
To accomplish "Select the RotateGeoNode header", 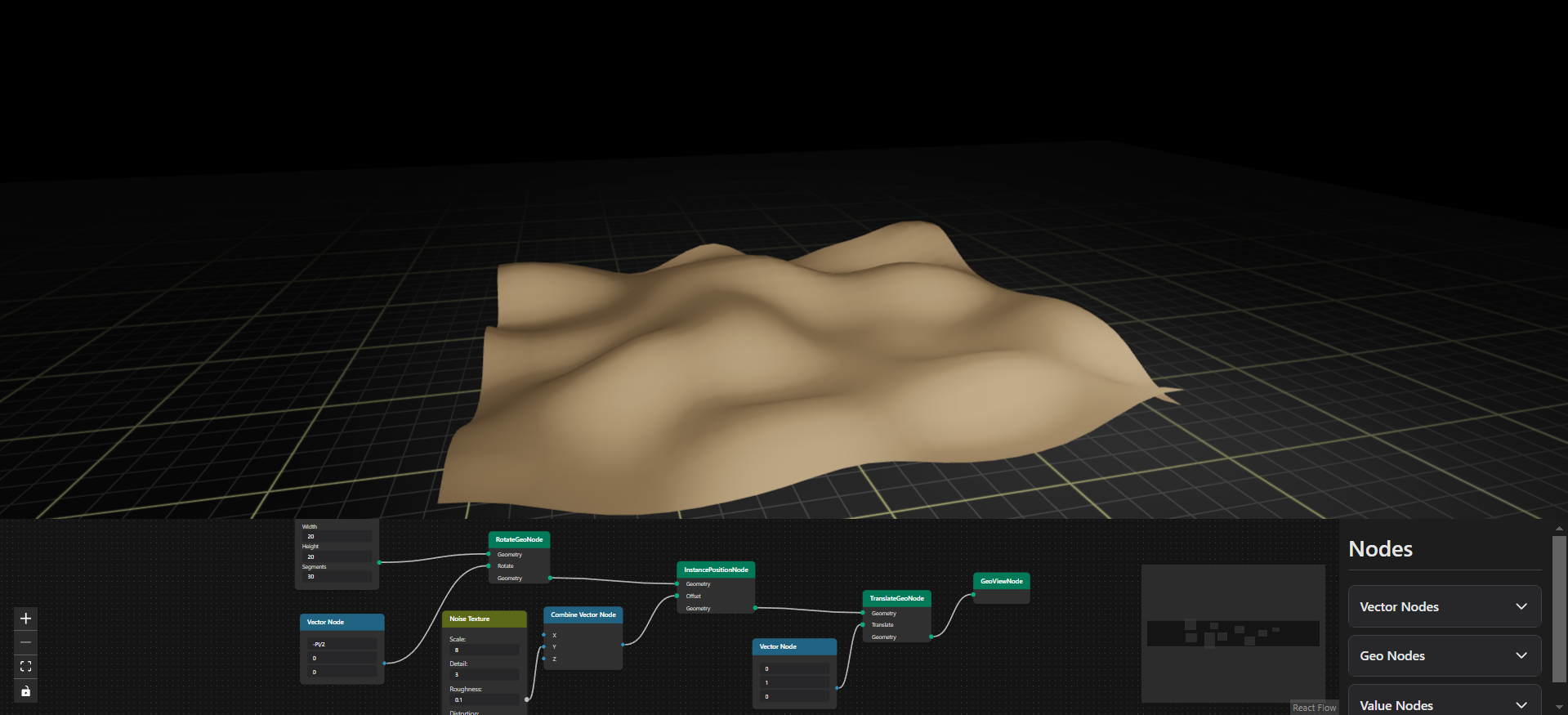I will [519, 539].
